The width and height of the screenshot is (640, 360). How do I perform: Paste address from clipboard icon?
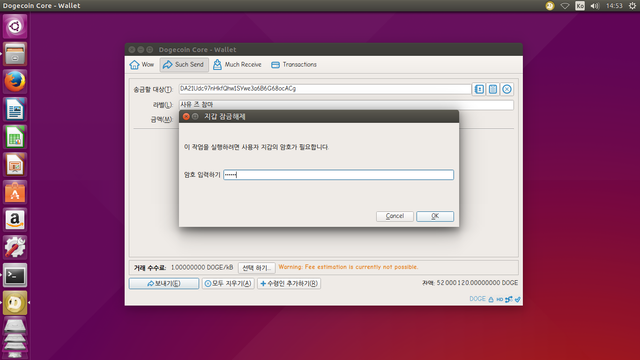tap(493, 89)
